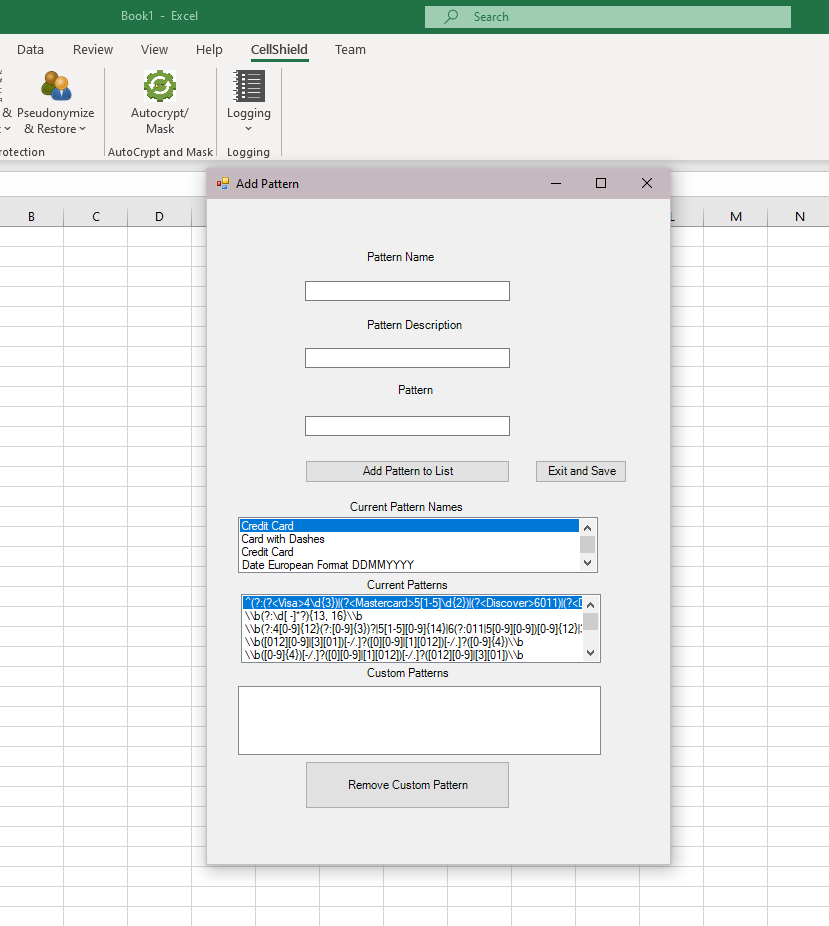Viewport: 829px width, 926px height.
Task: Open the Review ribbon tab
Action: click(93, 50)
